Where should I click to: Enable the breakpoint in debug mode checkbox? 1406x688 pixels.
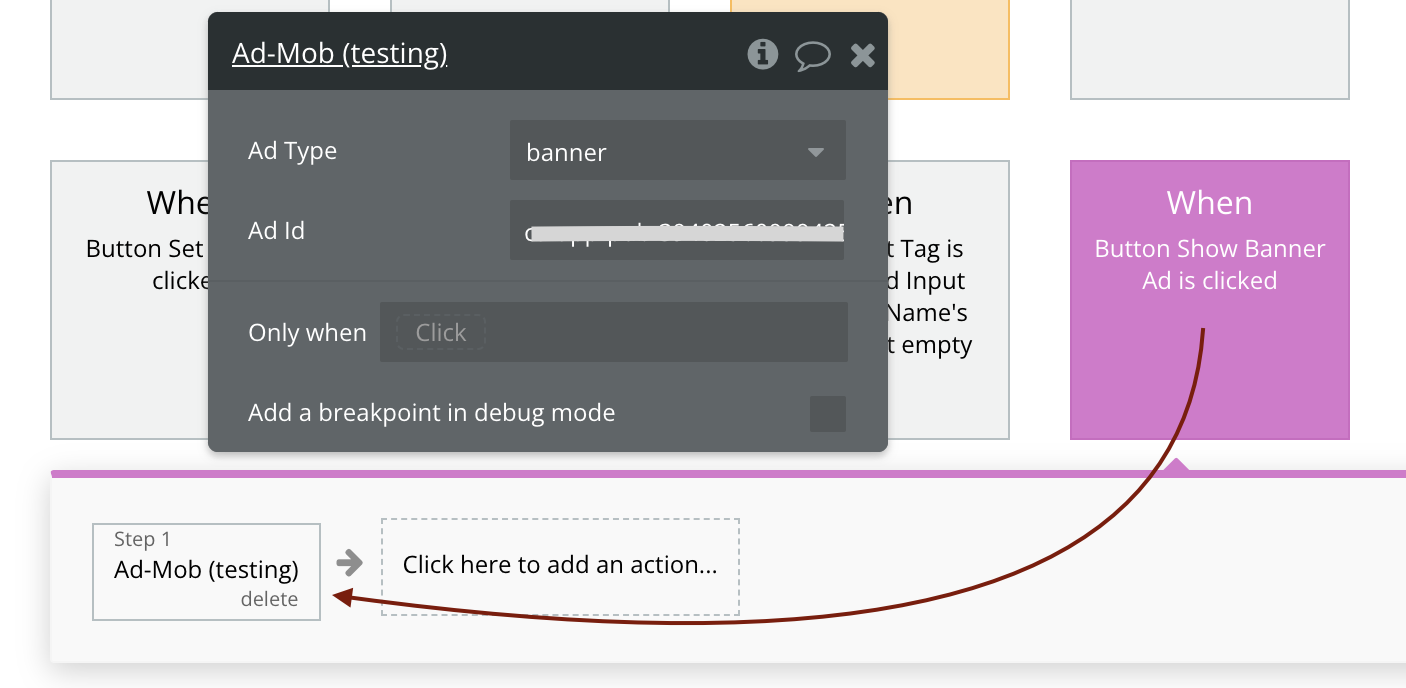[827, 413]
